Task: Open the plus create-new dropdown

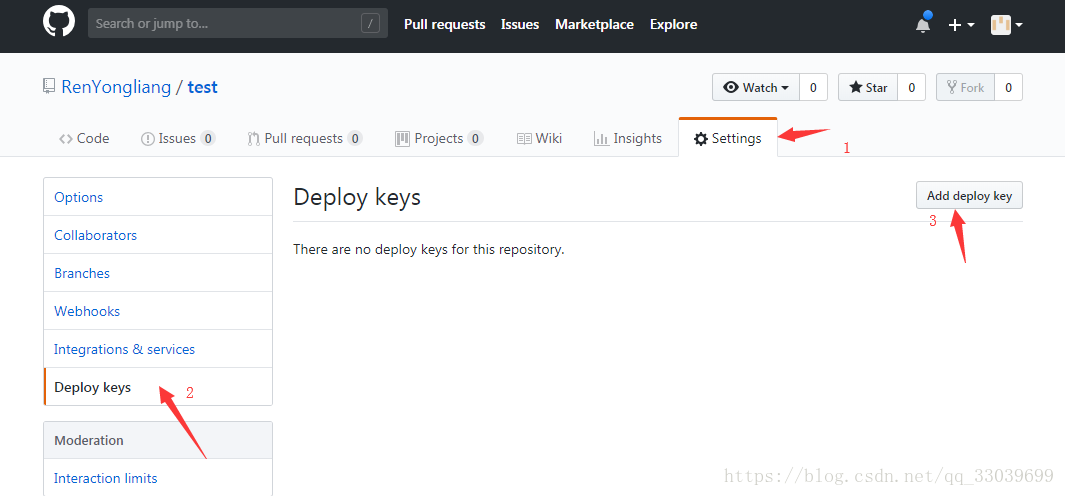Action: 961,25
